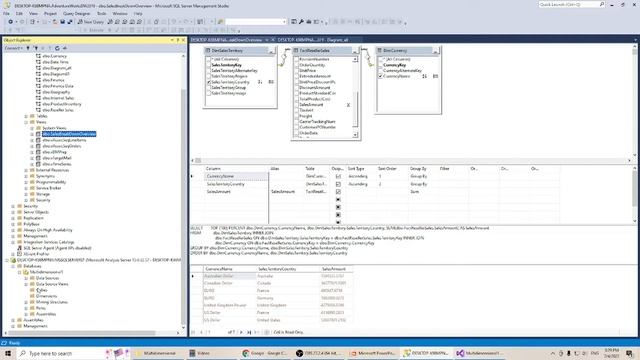Open the Multidimensional Visual Studio taskbar item
Viewport: 640px width, 360px height.
[479, 353]
